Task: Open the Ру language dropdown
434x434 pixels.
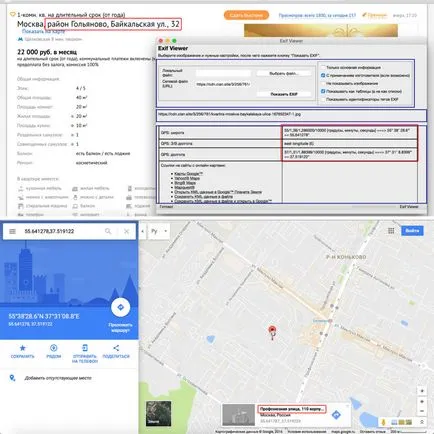Action: pyautogui.click(x=159, y=231)
